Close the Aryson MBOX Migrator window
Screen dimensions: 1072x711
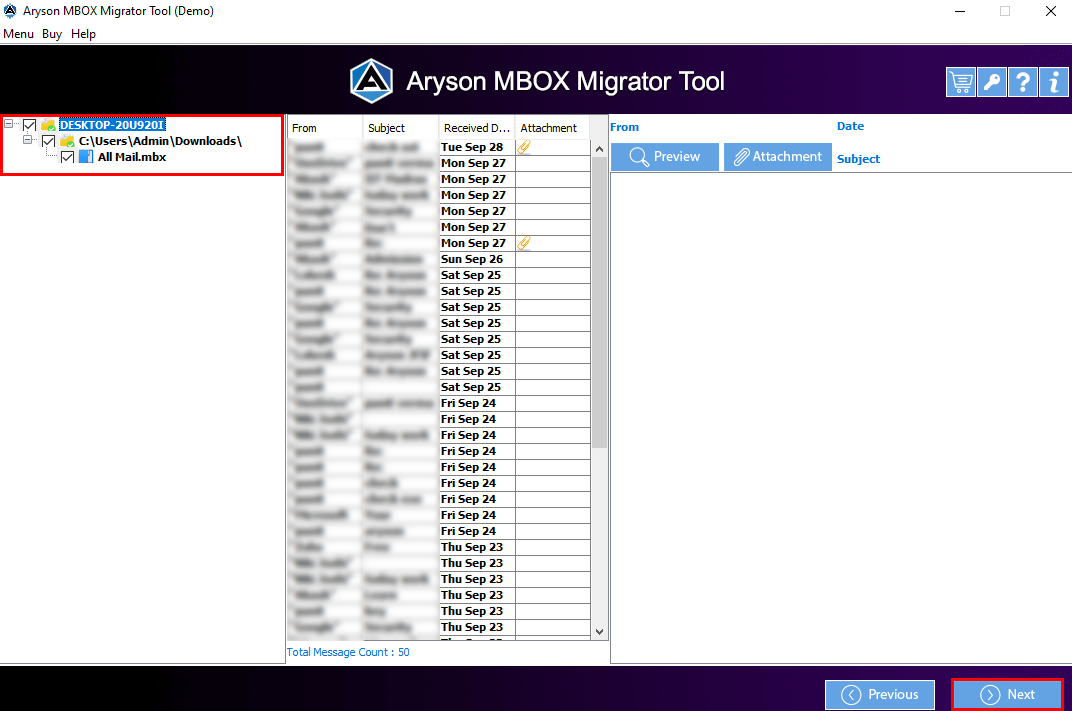coord(1051,11)
